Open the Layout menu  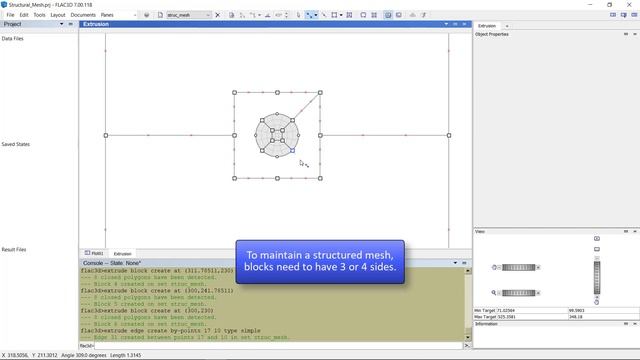pyautogui.click(x=58, y=15)
